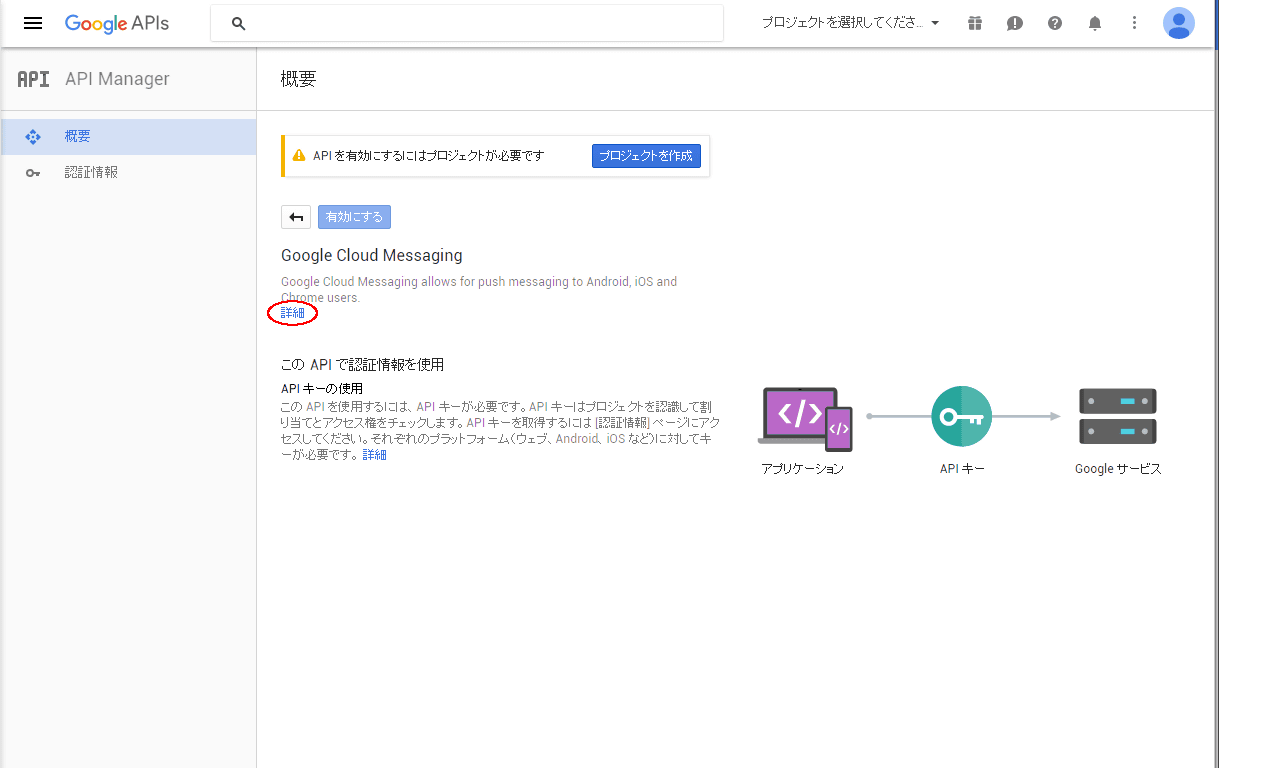Open the help question mark icon
The width and height of the screenshot is (1280, 768).
[x=1055, y=23]
